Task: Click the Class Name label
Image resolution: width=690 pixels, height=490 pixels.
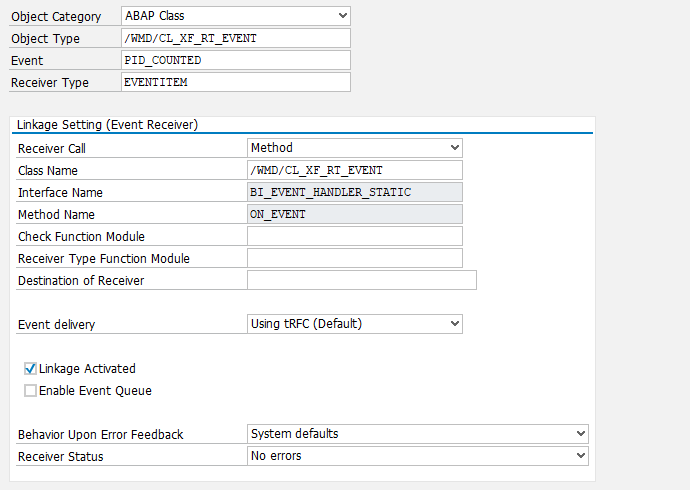Action: point(48,171)
